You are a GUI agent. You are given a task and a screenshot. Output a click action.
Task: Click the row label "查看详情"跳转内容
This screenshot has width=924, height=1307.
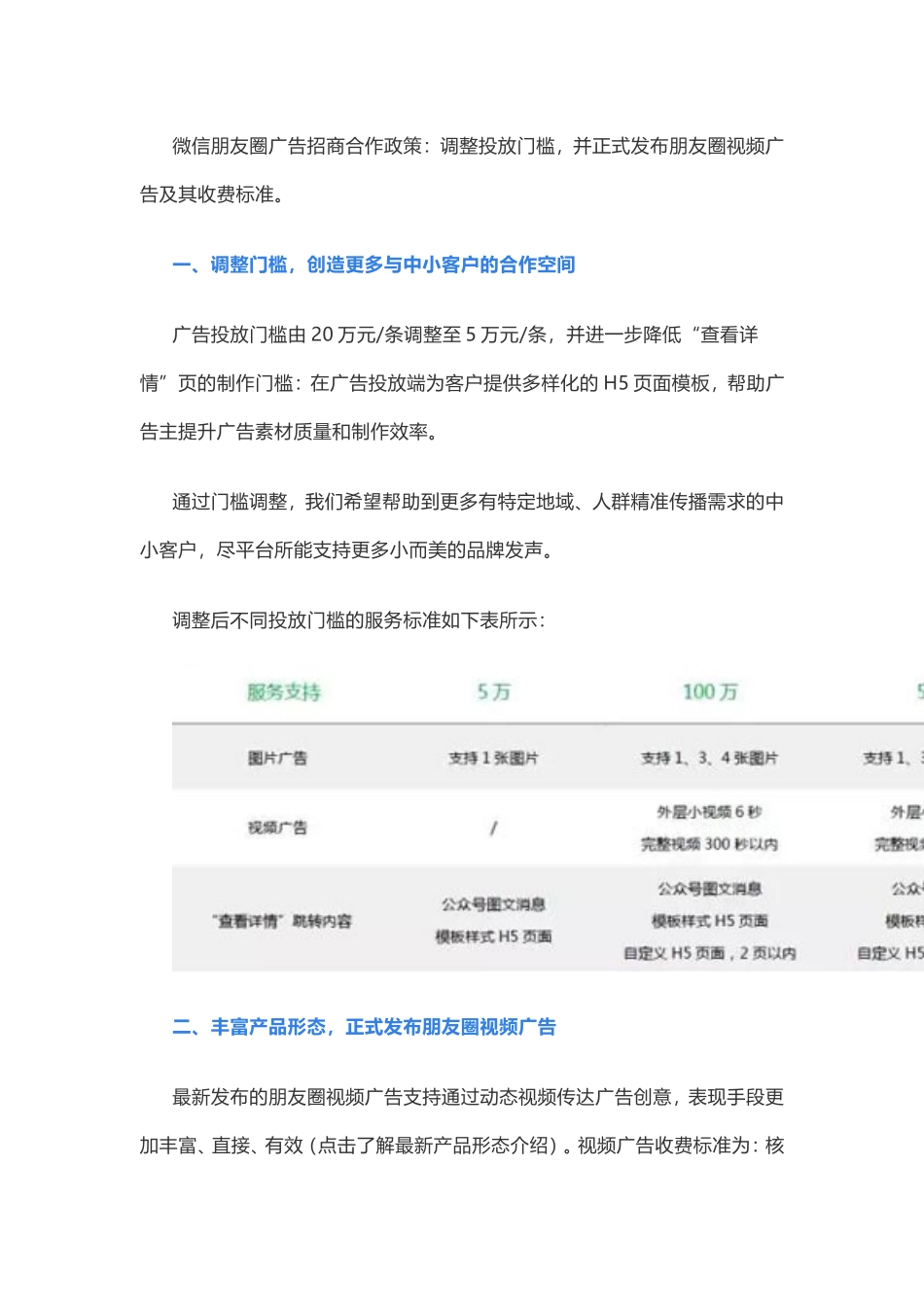click(x=281, y=921)
